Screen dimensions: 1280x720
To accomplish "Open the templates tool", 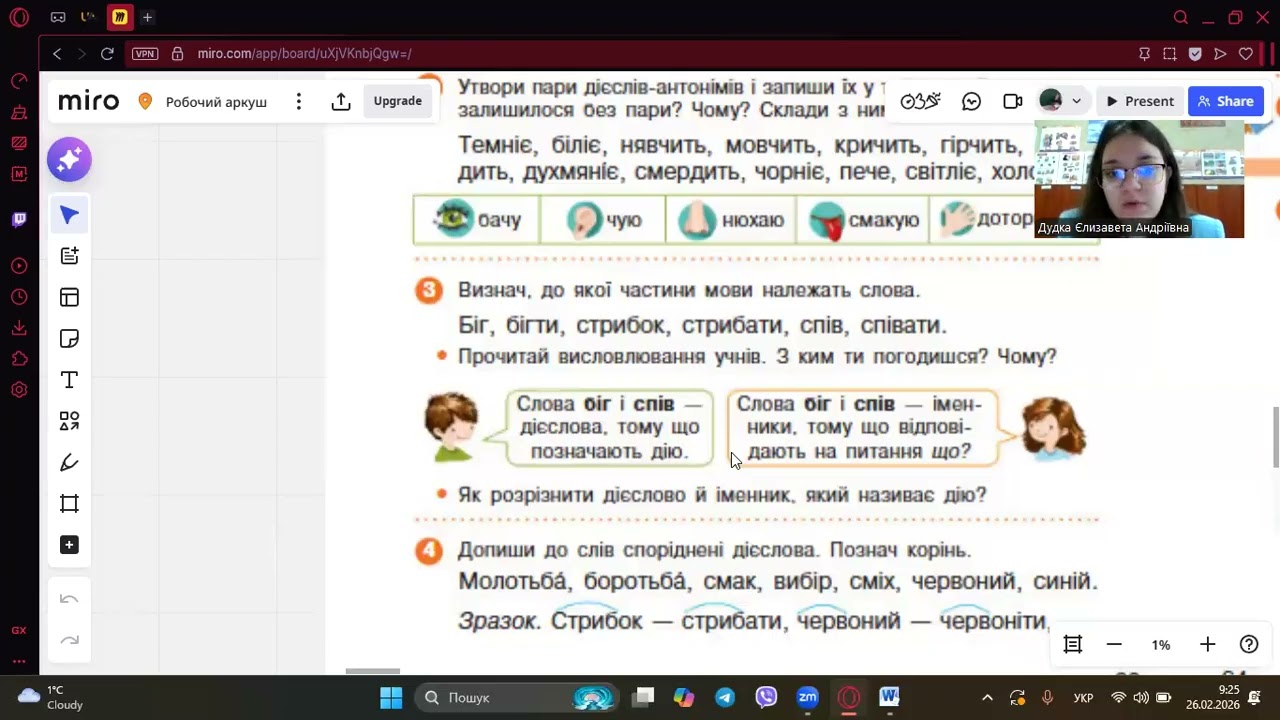I will (x=69, y=297).
